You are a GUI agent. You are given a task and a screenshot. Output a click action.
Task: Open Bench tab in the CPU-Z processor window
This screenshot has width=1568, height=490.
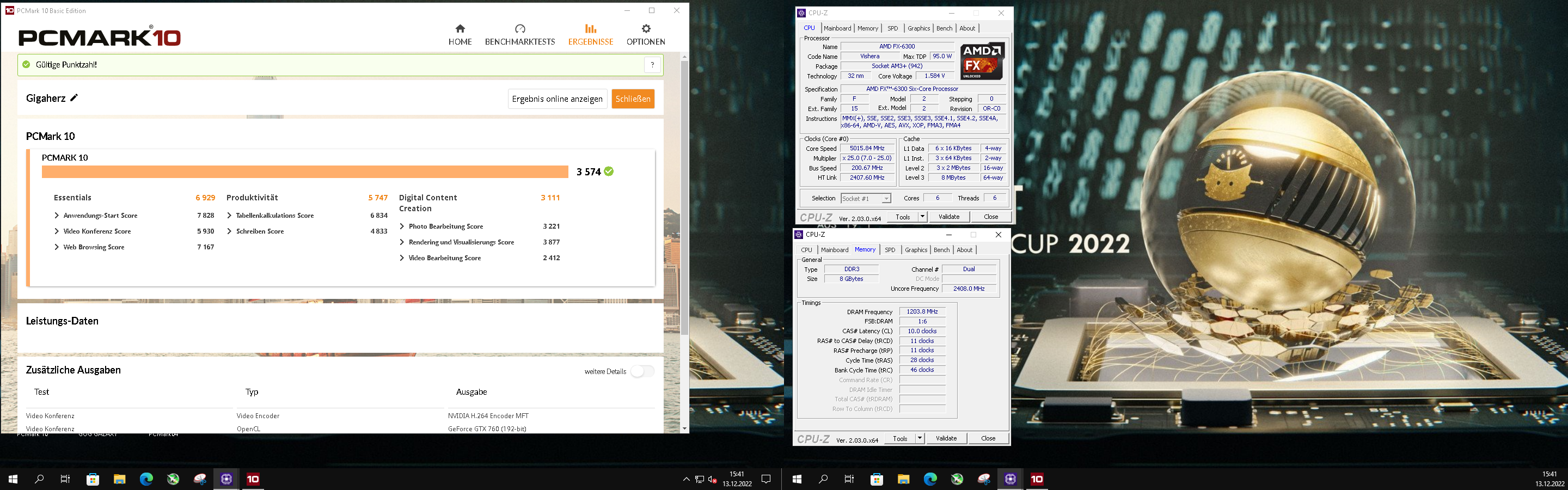pos(944,28)
